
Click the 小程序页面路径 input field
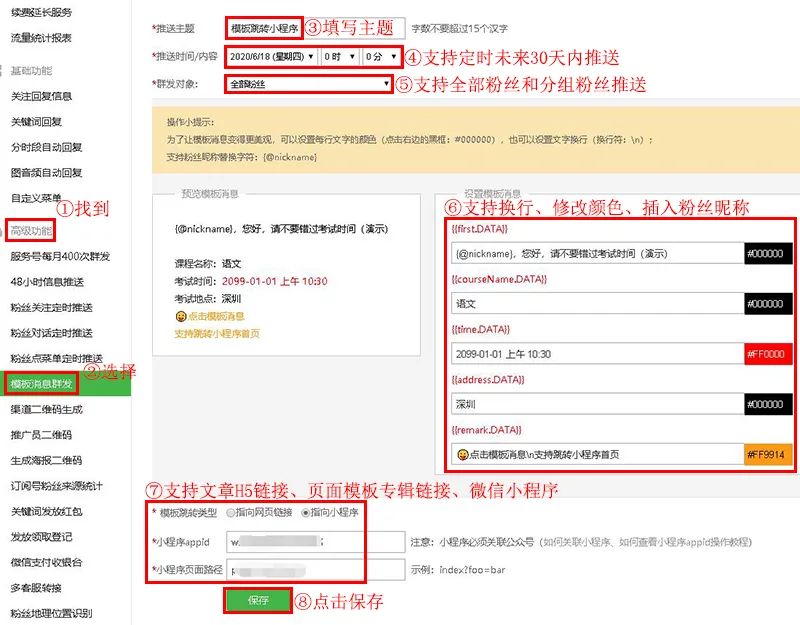point(315,570)
